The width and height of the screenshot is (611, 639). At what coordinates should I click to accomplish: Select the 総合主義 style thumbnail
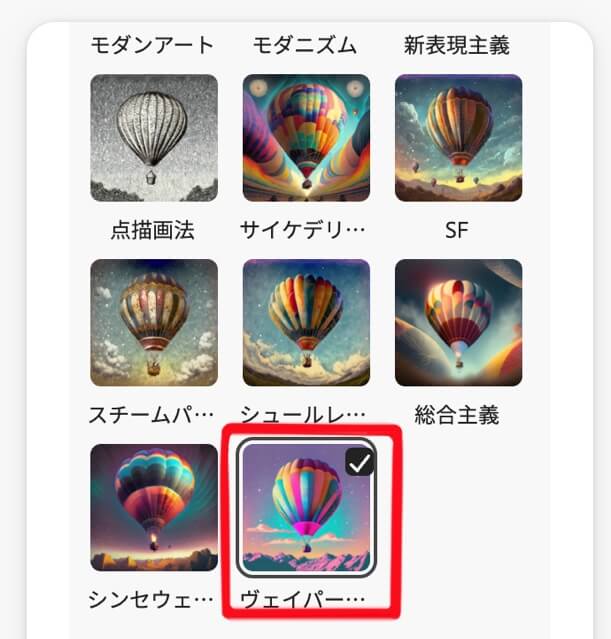(x=459, y=322)
